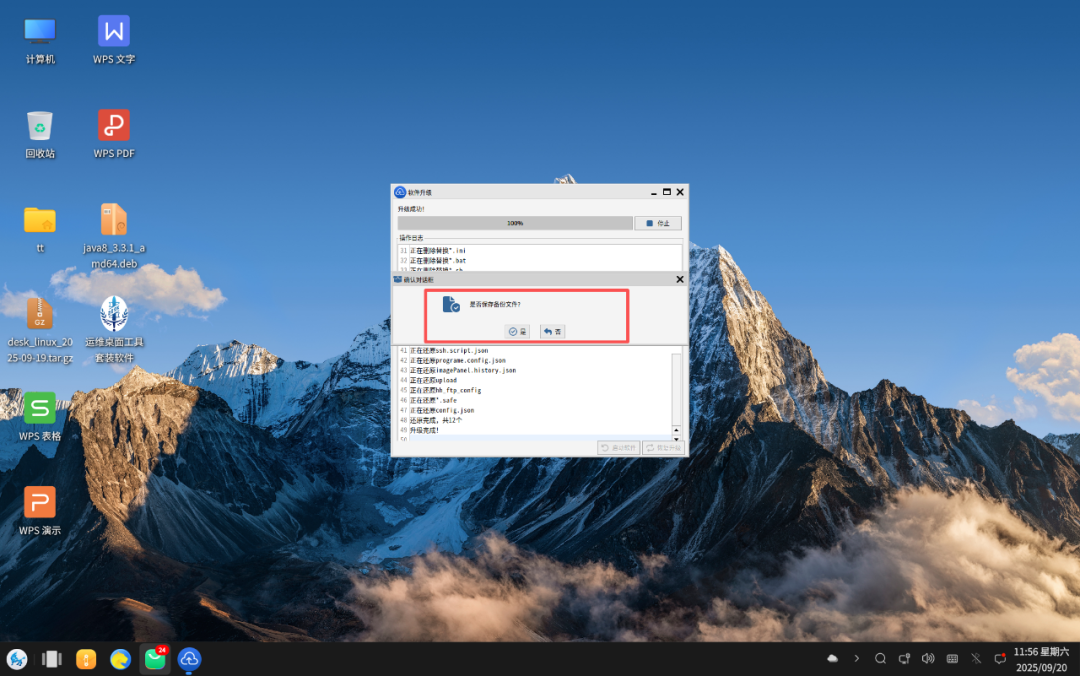
Task: Click the multitasking view taskbar icon
Action: click(x=52, y=659)
